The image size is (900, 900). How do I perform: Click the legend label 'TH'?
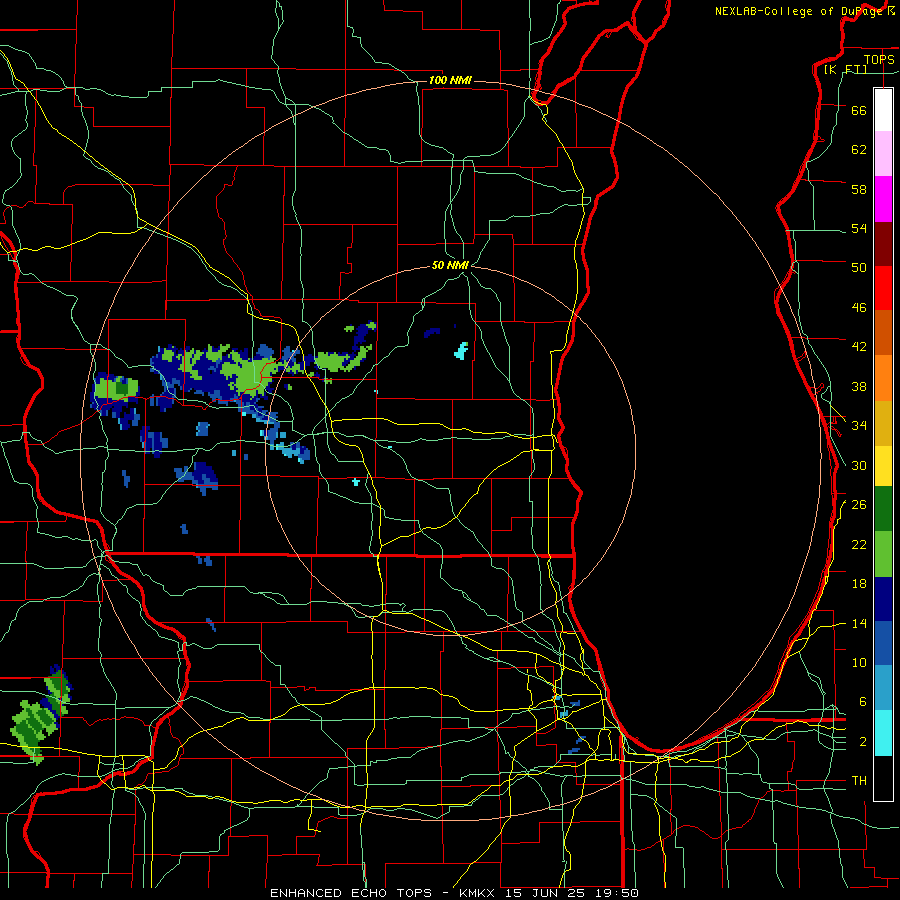point(859,780)
